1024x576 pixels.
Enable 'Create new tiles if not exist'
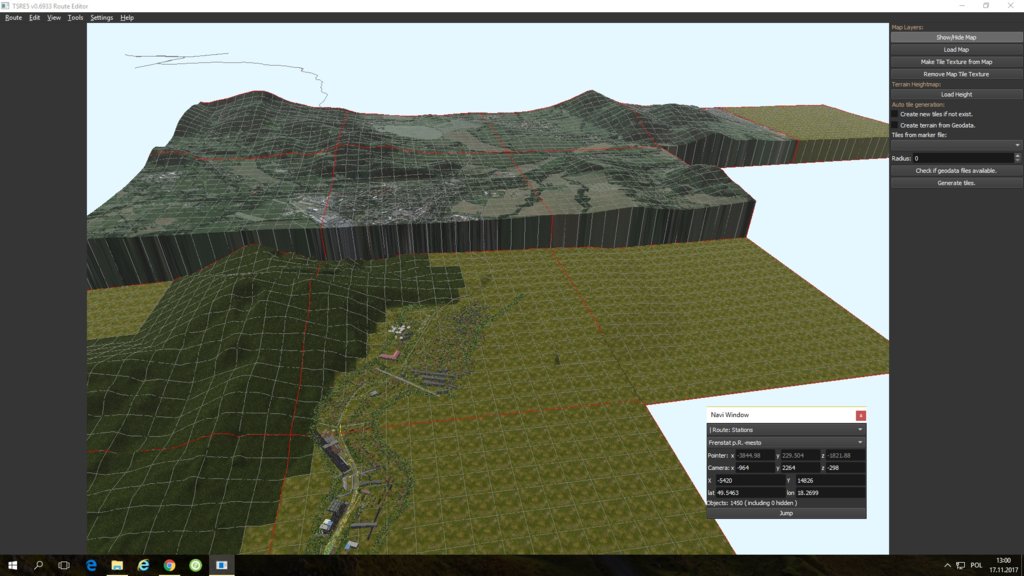click(895, 114)
